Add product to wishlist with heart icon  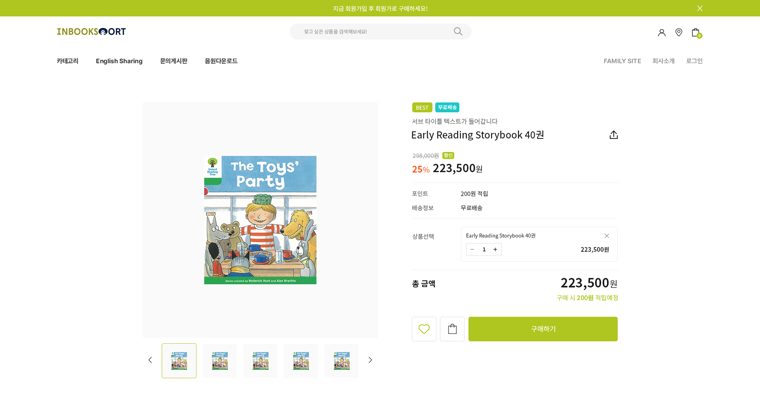pyautogui.click(x=424, y=329)
